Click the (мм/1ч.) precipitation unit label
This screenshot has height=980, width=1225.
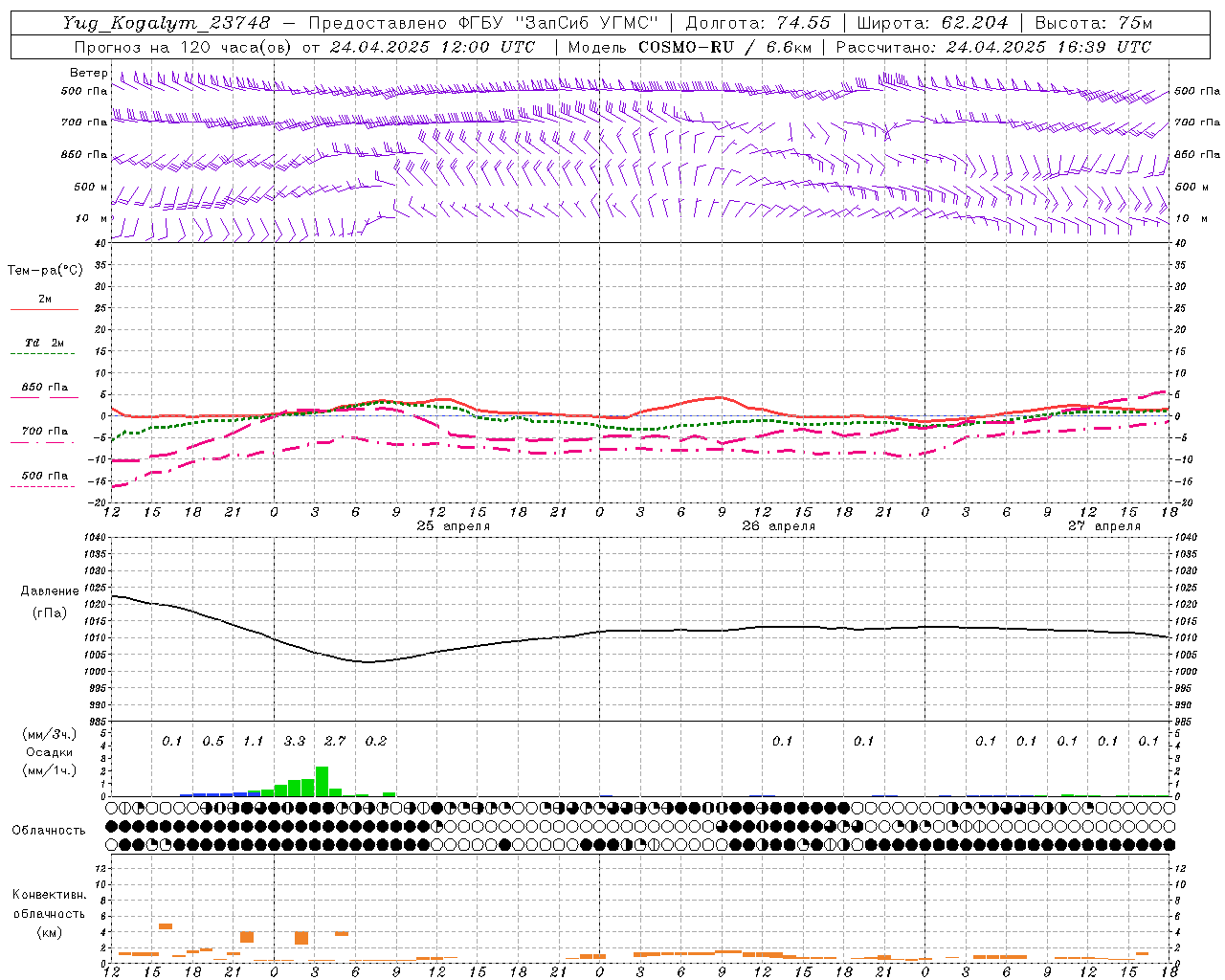tap(50, 770)
